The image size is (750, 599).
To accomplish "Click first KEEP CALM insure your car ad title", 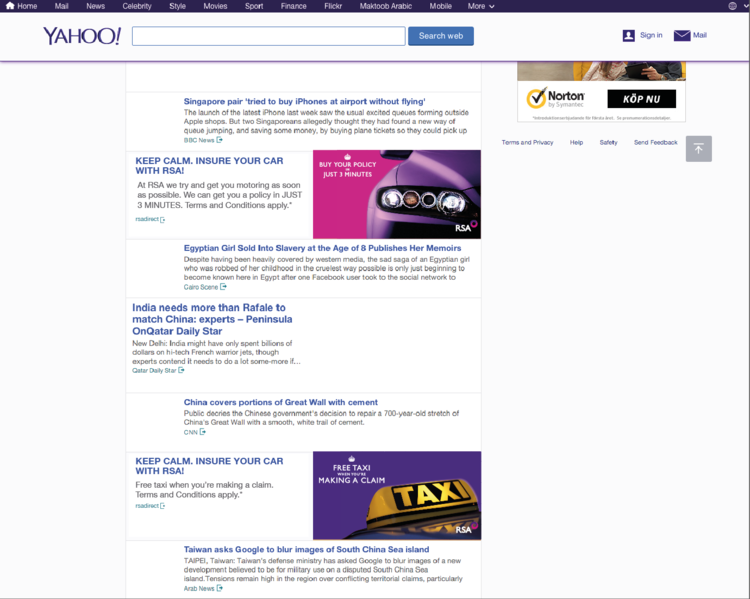I will pos(209,166).
